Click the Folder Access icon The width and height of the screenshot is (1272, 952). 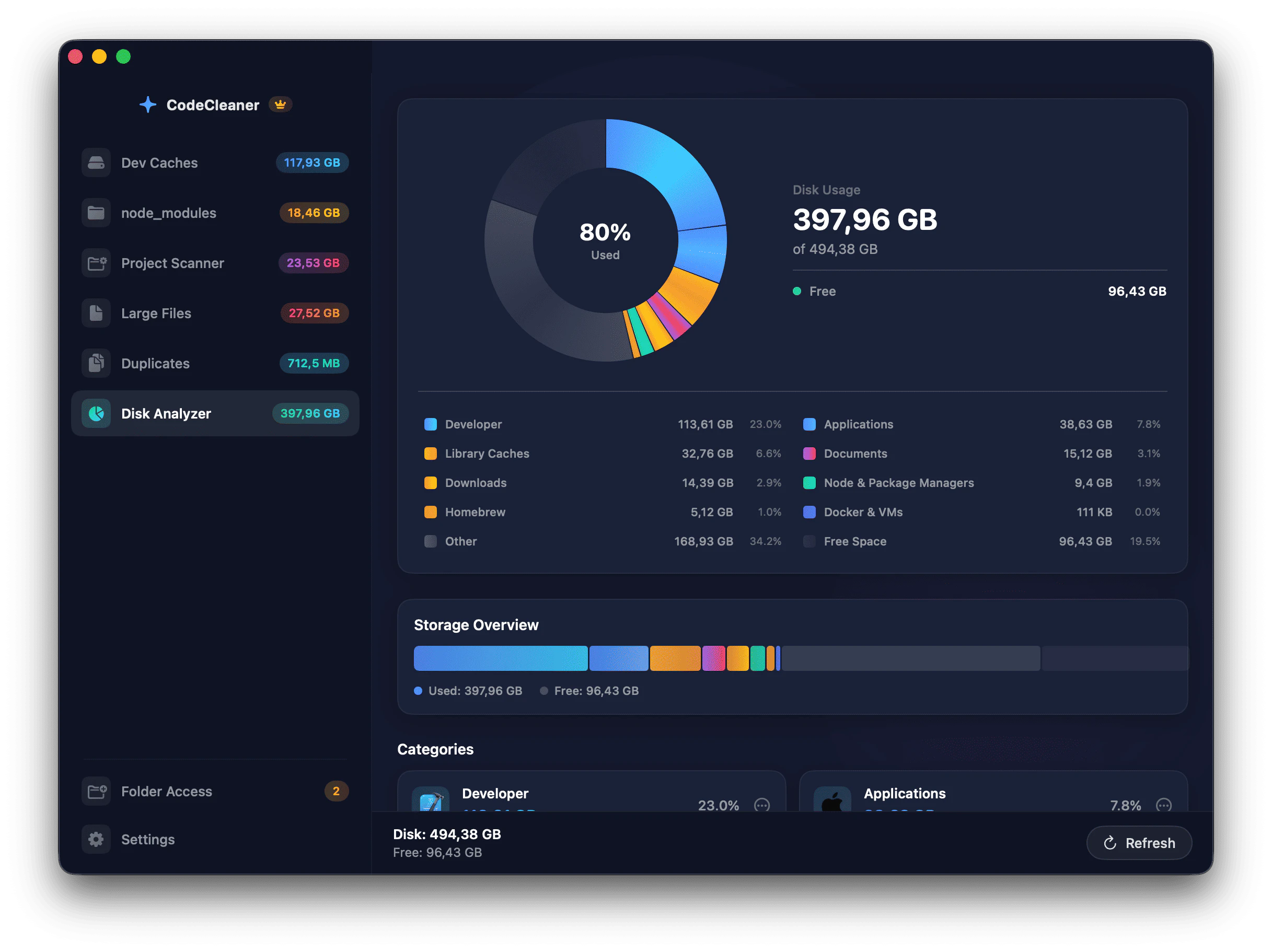[97, 791]
